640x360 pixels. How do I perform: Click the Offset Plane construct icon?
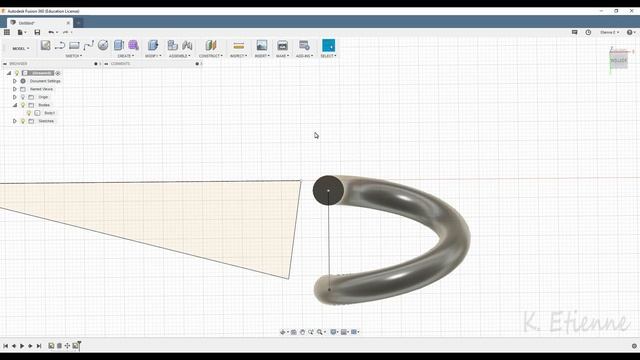tap(211, 45)
